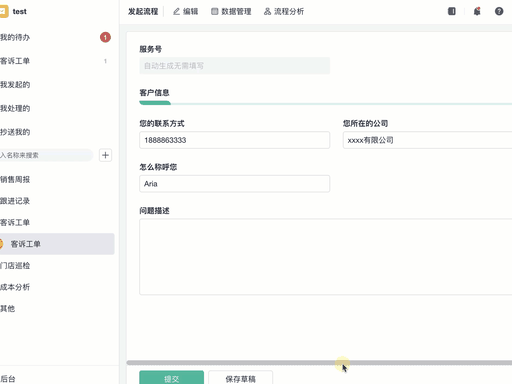Open 后台 link at sidebar bottom
Screen dimensions: 512x384
pyautogui.click(x=8, y=379)
